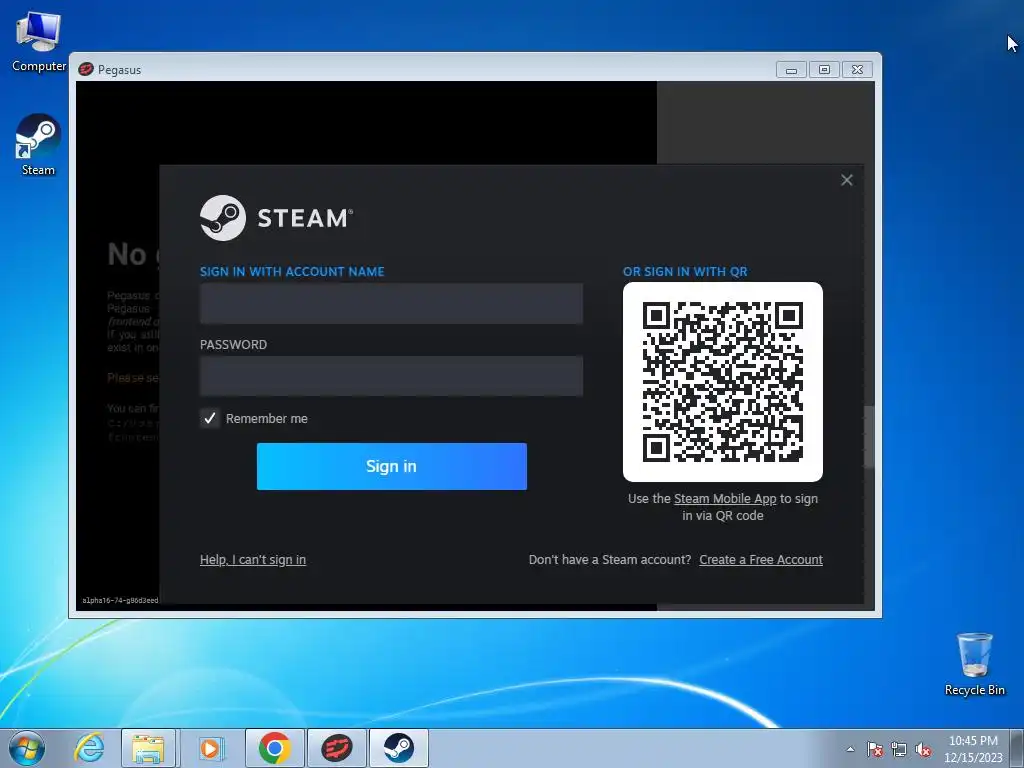Switch to Pegasus in the taskbar
This screenshot has height=768, width=1024.
point(336,748)
